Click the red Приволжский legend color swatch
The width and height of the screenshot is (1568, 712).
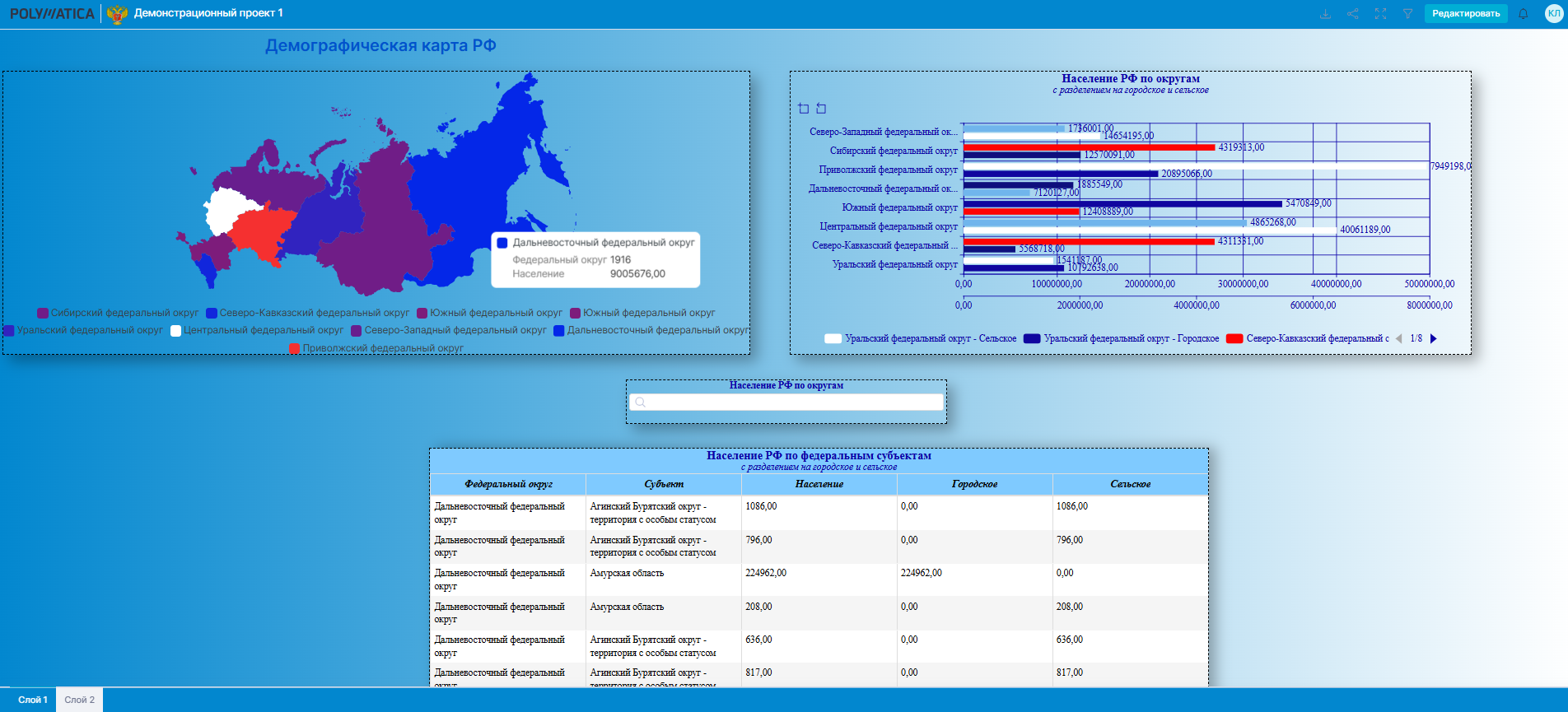click(x=294, y=348)
